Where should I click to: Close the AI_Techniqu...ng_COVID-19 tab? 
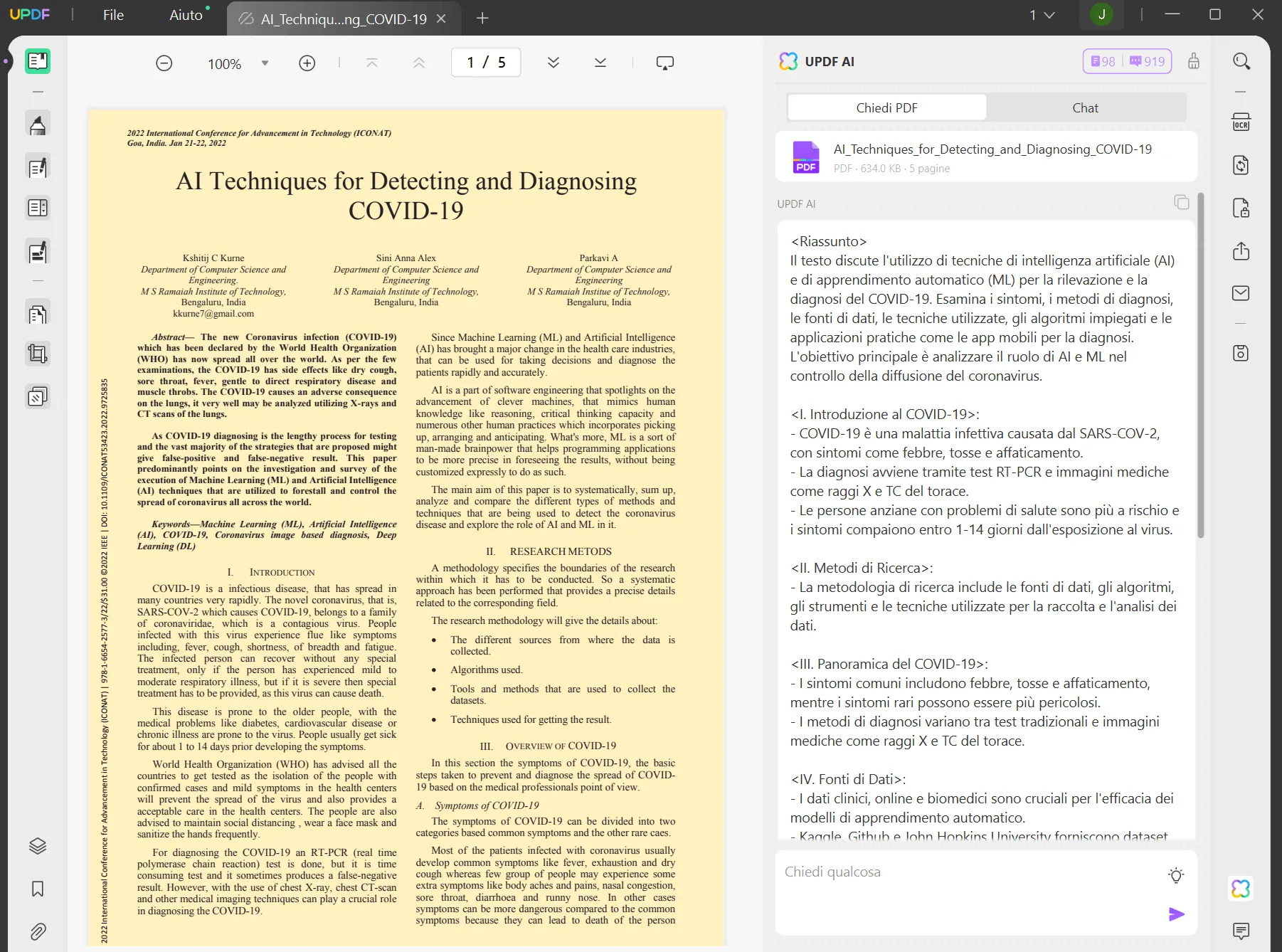click(x=441, y=18)
